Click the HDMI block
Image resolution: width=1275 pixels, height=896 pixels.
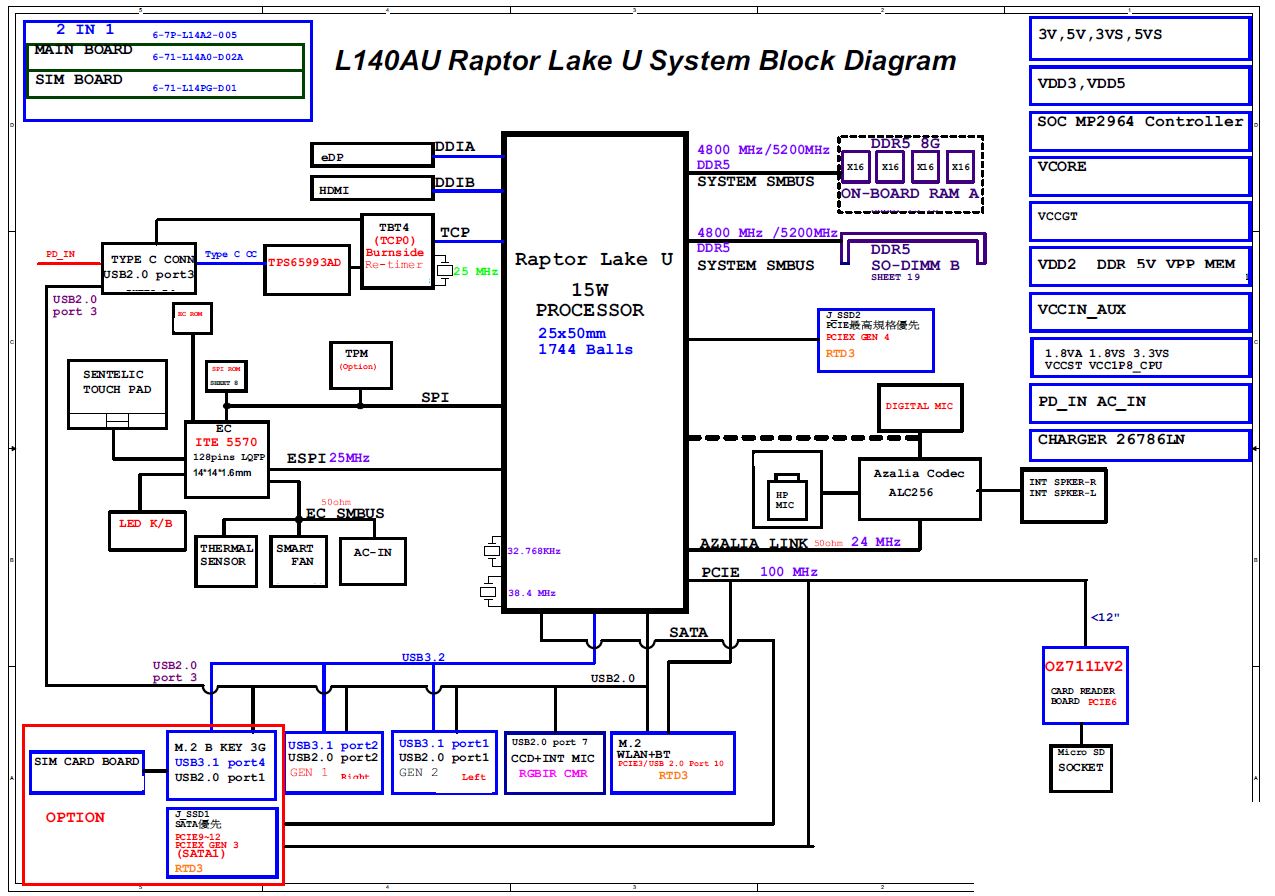coord(372,188)
